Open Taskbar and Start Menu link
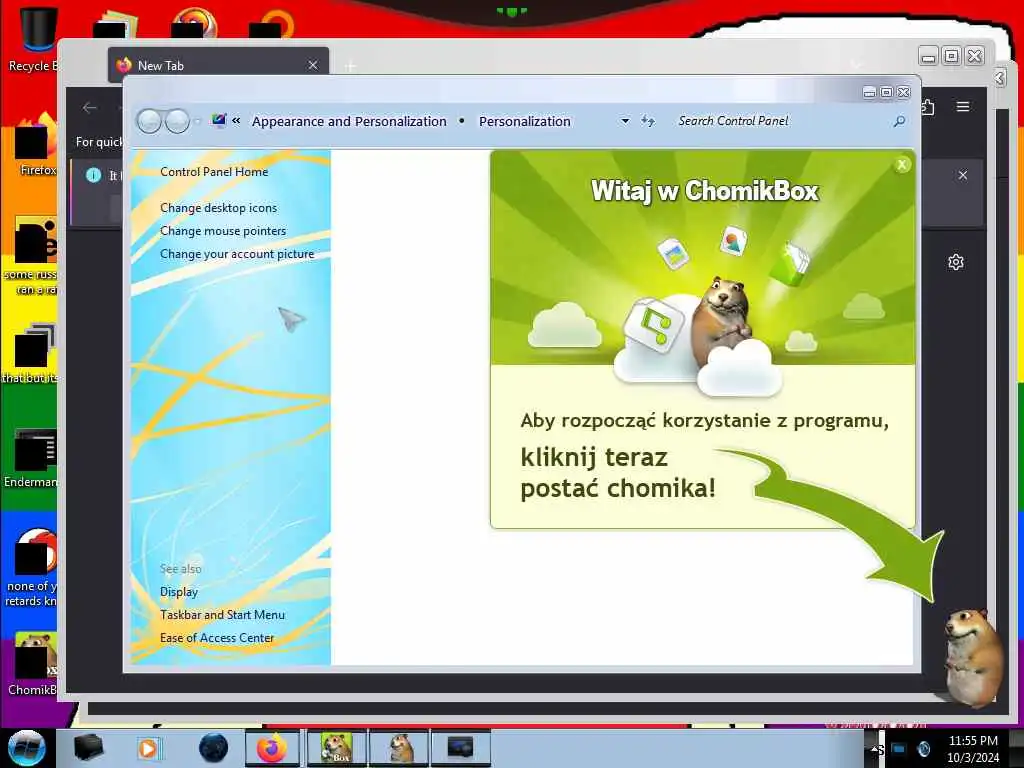The height and width of the screenshot is (768, 1024). coord(222,615)
